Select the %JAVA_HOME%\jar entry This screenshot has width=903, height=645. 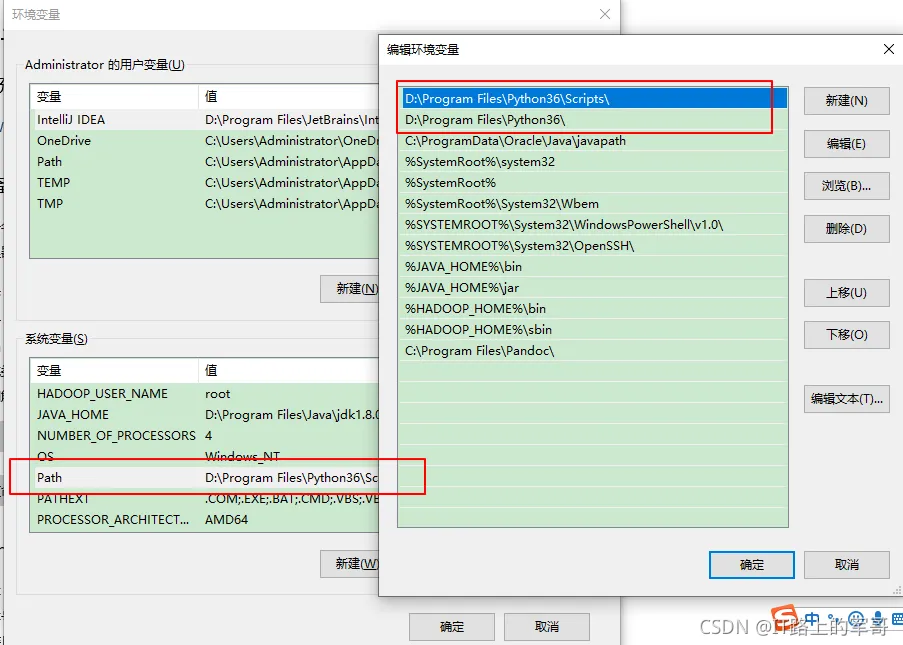(x=593, y=288)
